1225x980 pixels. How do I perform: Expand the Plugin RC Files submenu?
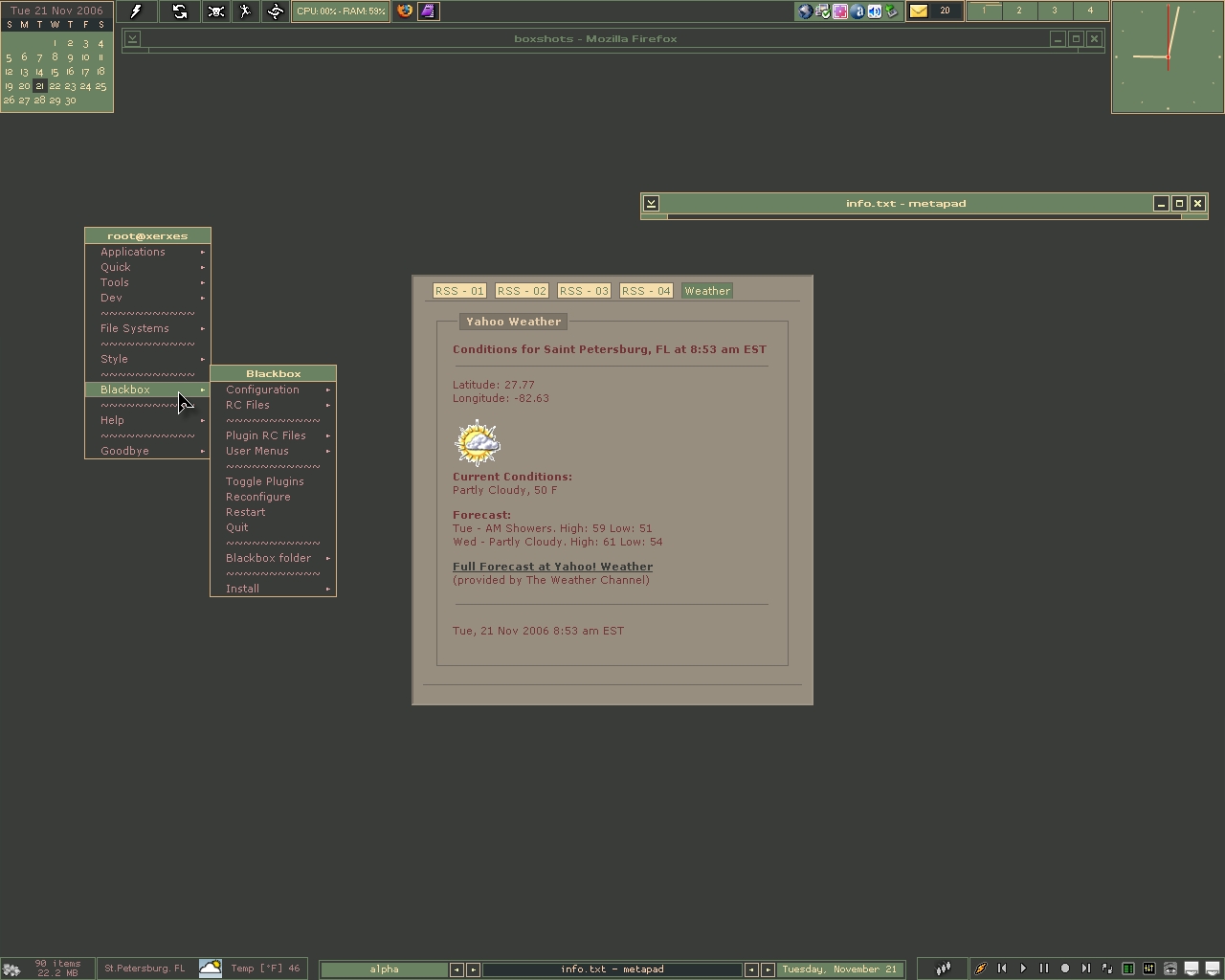click(273, 435)
